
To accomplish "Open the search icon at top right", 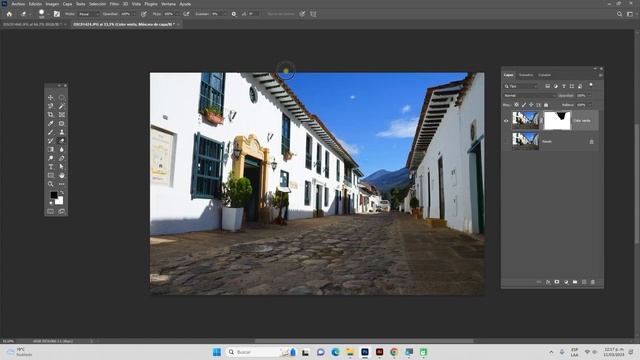I will (x=619, y=14).
